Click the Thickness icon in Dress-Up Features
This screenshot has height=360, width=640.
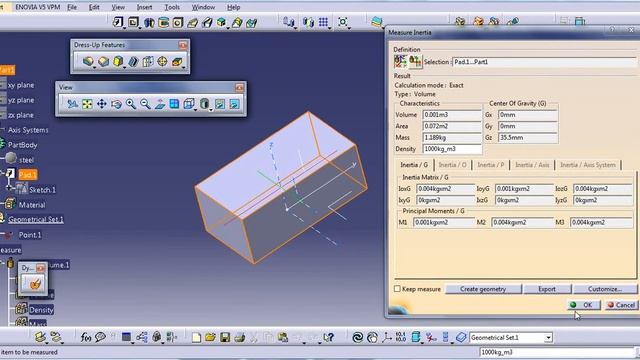[148, 61]
